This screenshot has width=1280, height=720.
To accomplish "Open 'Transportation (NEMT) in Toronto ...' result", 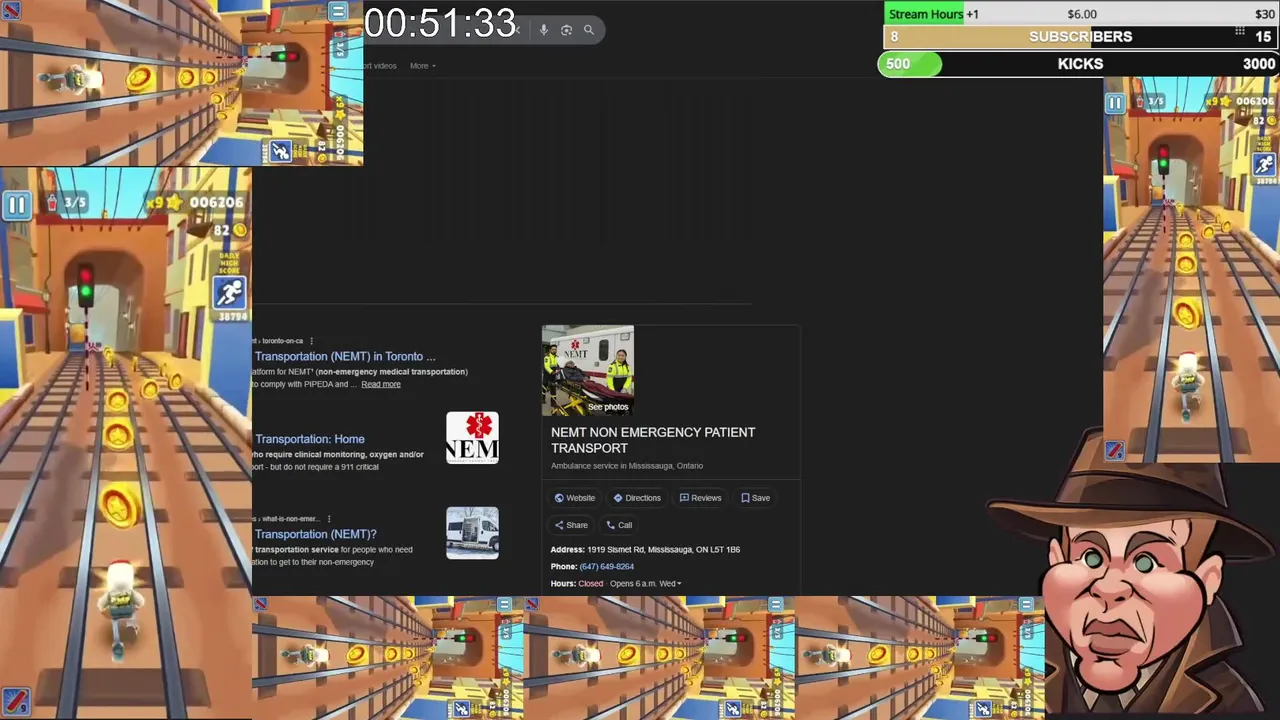I will (345, 356).
